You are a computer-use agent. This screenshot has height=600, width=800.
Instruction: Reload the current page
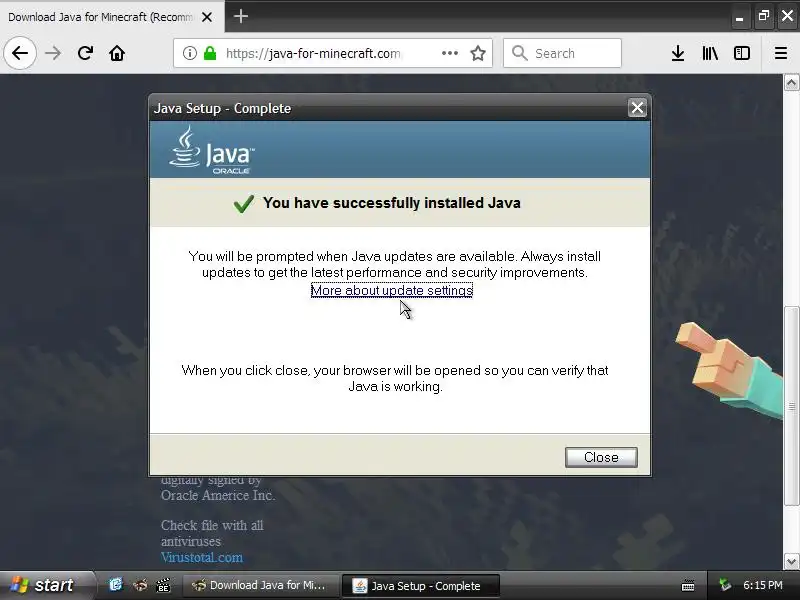85,53
